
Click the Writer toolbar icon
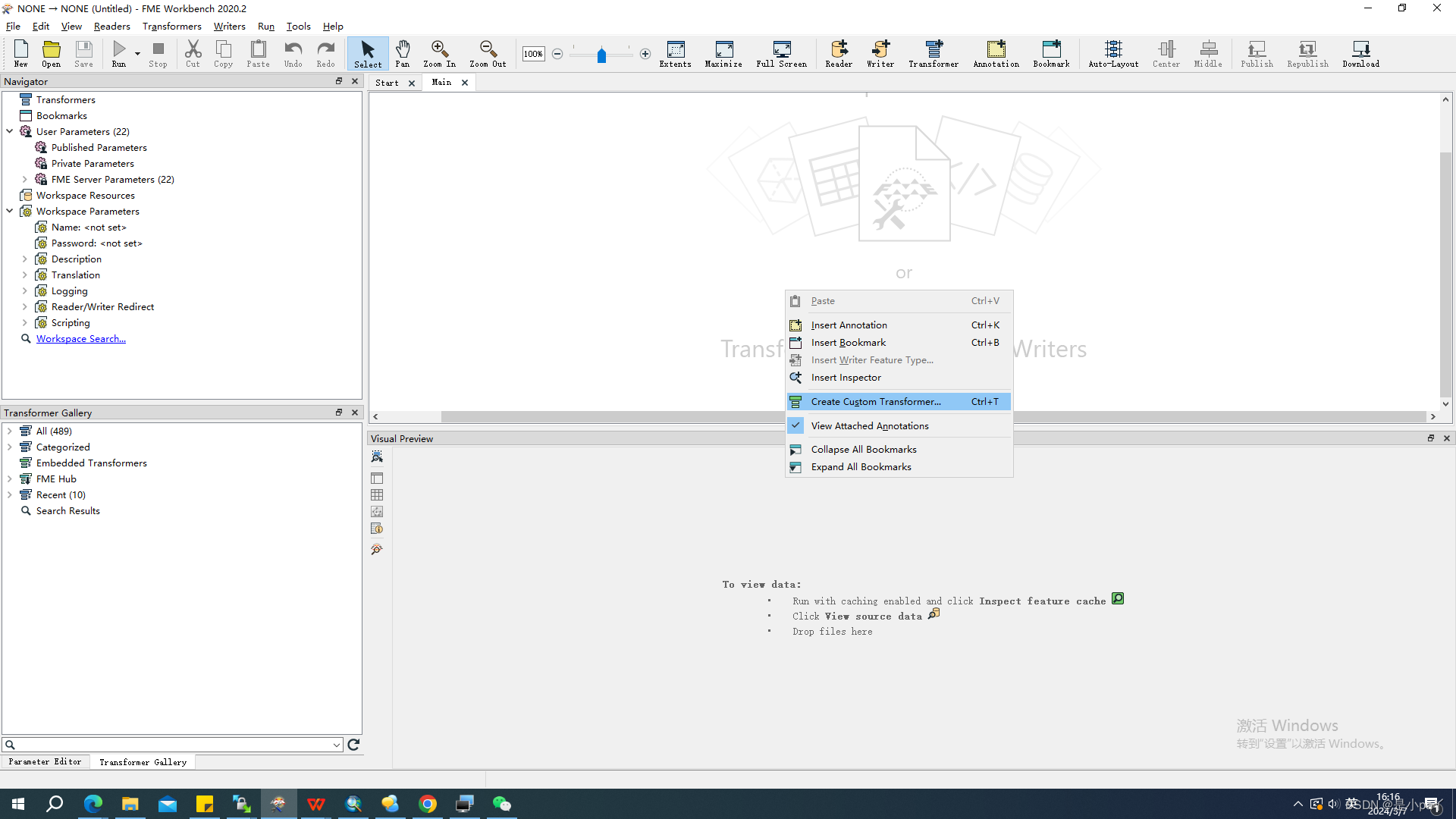(x=880, y=53)
